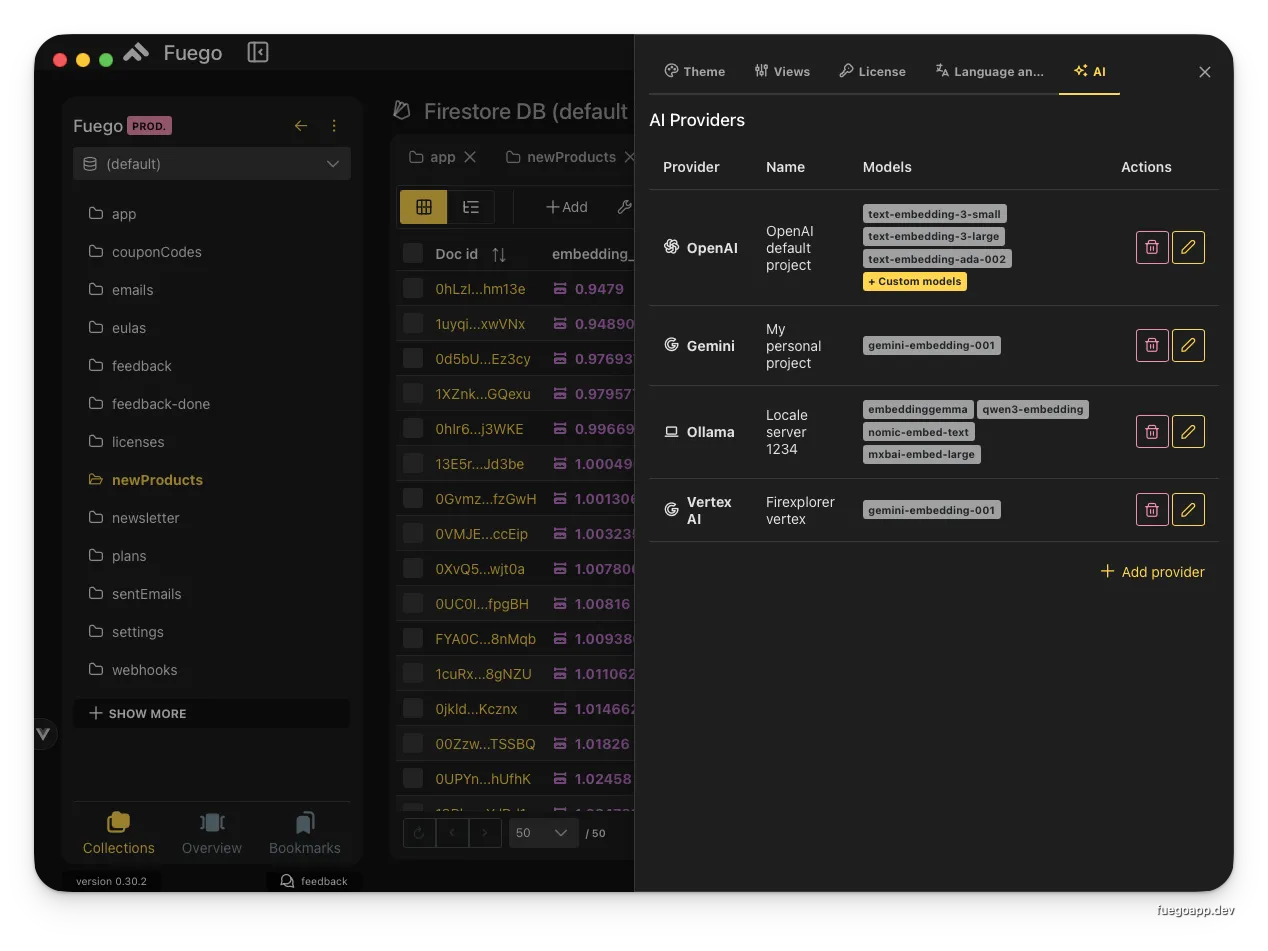
Task: Switch to tree list view
Action: pos(471,207)
